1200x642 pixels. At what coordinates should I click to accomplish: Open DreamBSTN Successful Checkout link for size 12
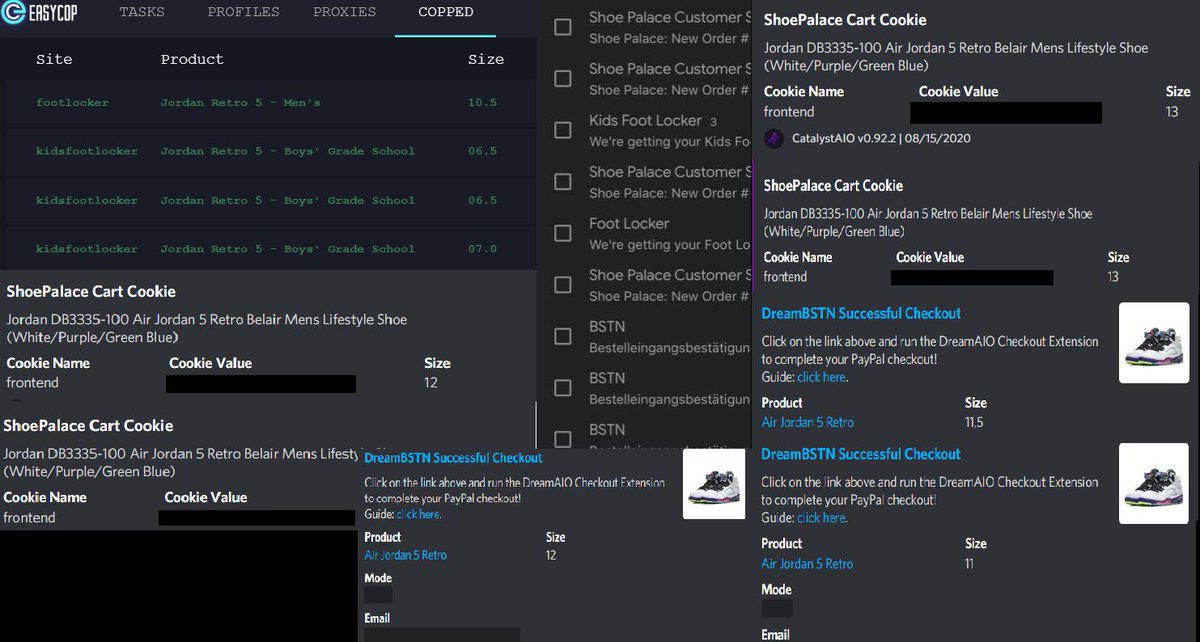tap(453, 458)
